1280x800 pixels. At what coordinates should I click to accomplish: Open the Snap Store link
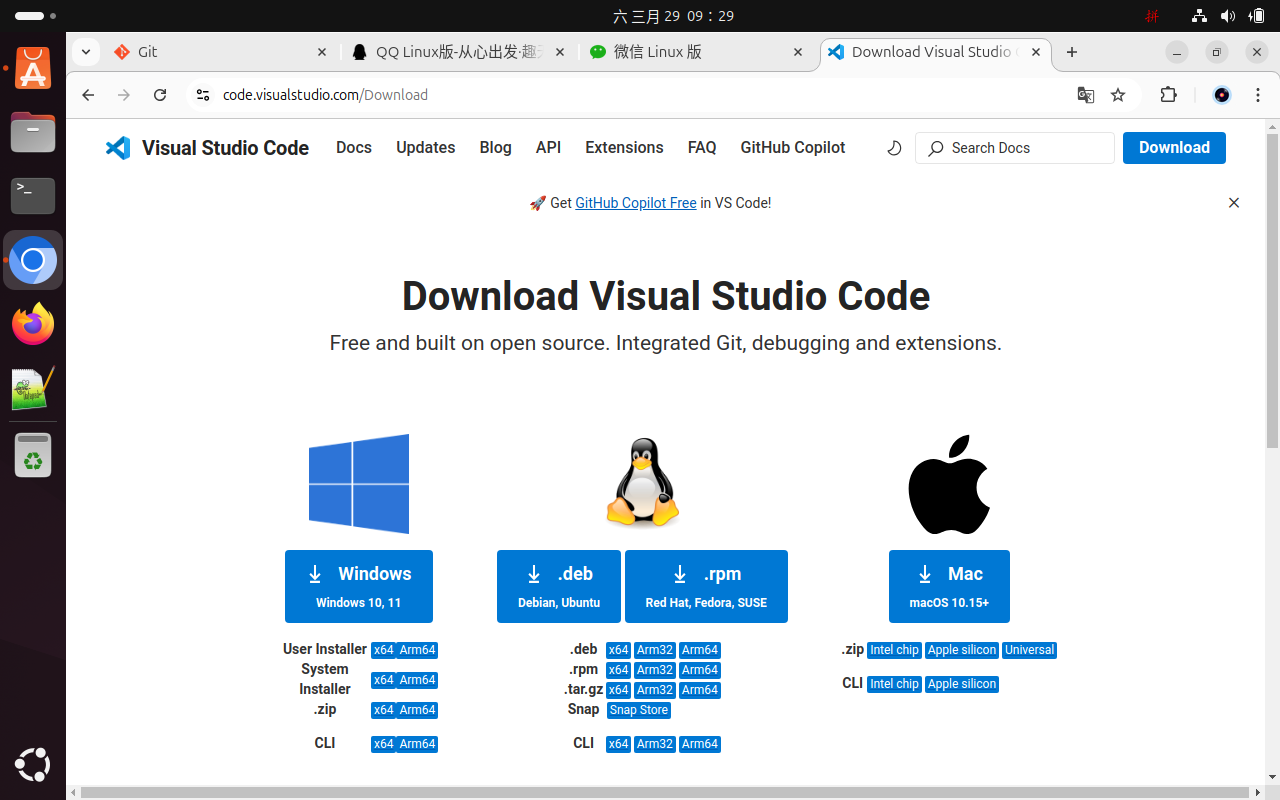click(639, 710)
